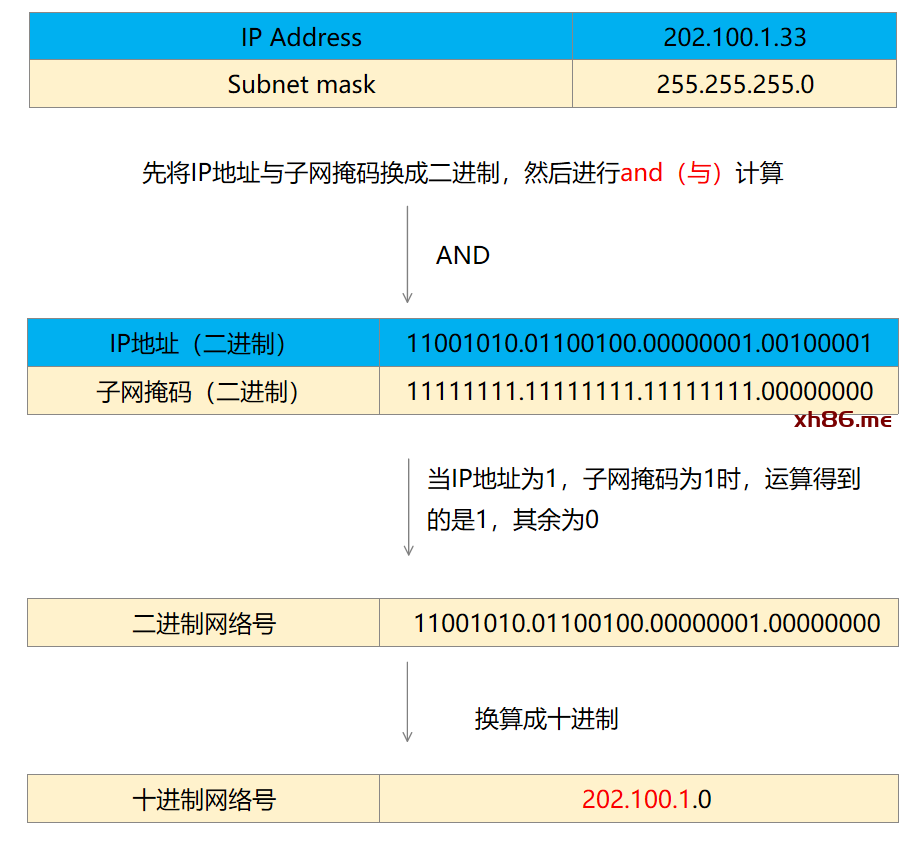Select the 二进制网络号 label cell
The image size is (922, 855).
(x=203, y=624)
